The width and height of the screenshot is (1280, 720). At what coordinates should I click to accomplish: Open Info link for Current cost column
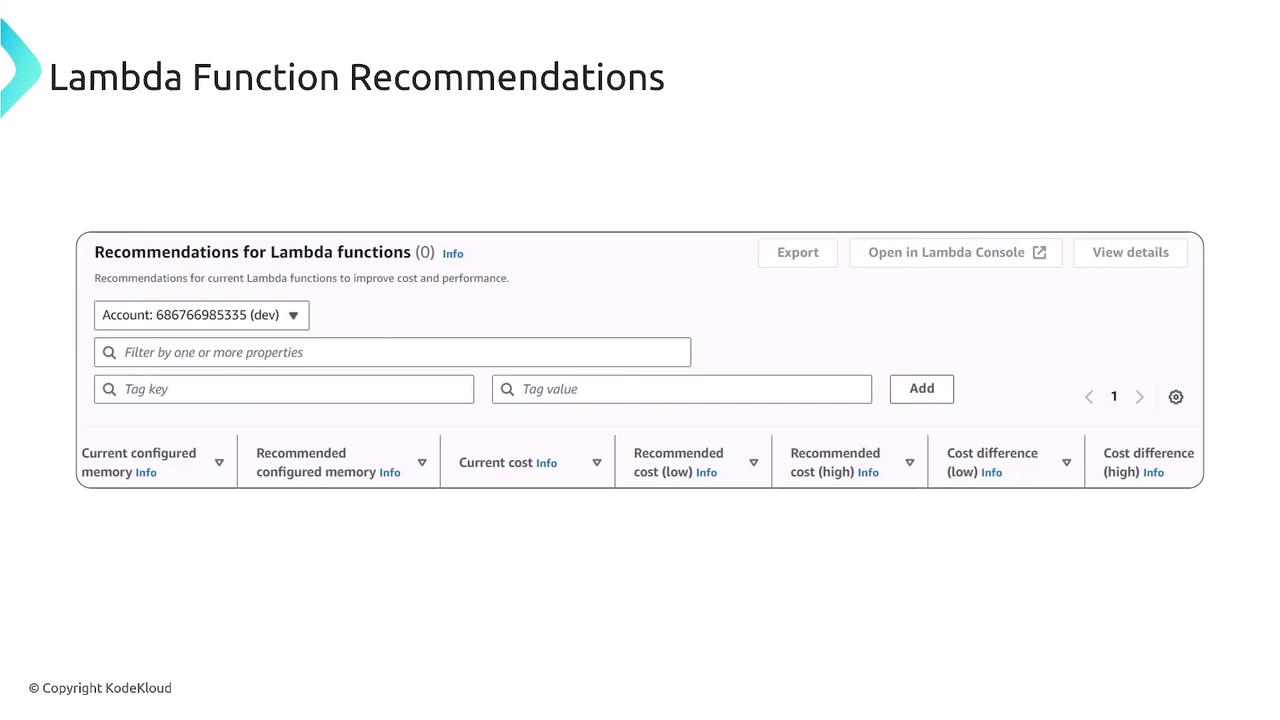pyautogui.click(x=546, y=463)
